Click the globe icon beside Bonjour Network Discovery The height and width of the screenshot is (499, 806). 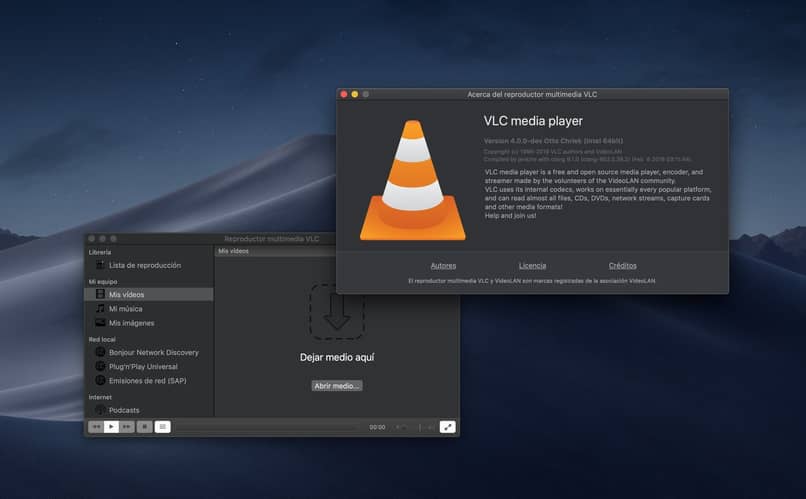pyautogui.click(x=100, y=352)
